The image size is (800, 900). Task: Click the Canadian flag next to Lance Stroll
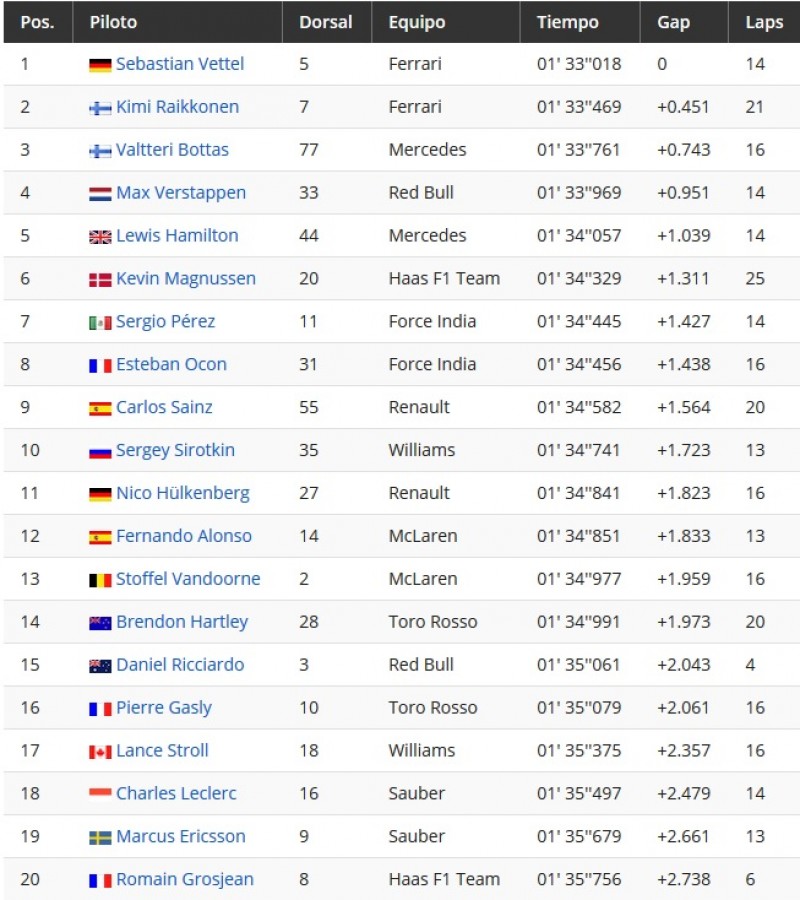100,752
